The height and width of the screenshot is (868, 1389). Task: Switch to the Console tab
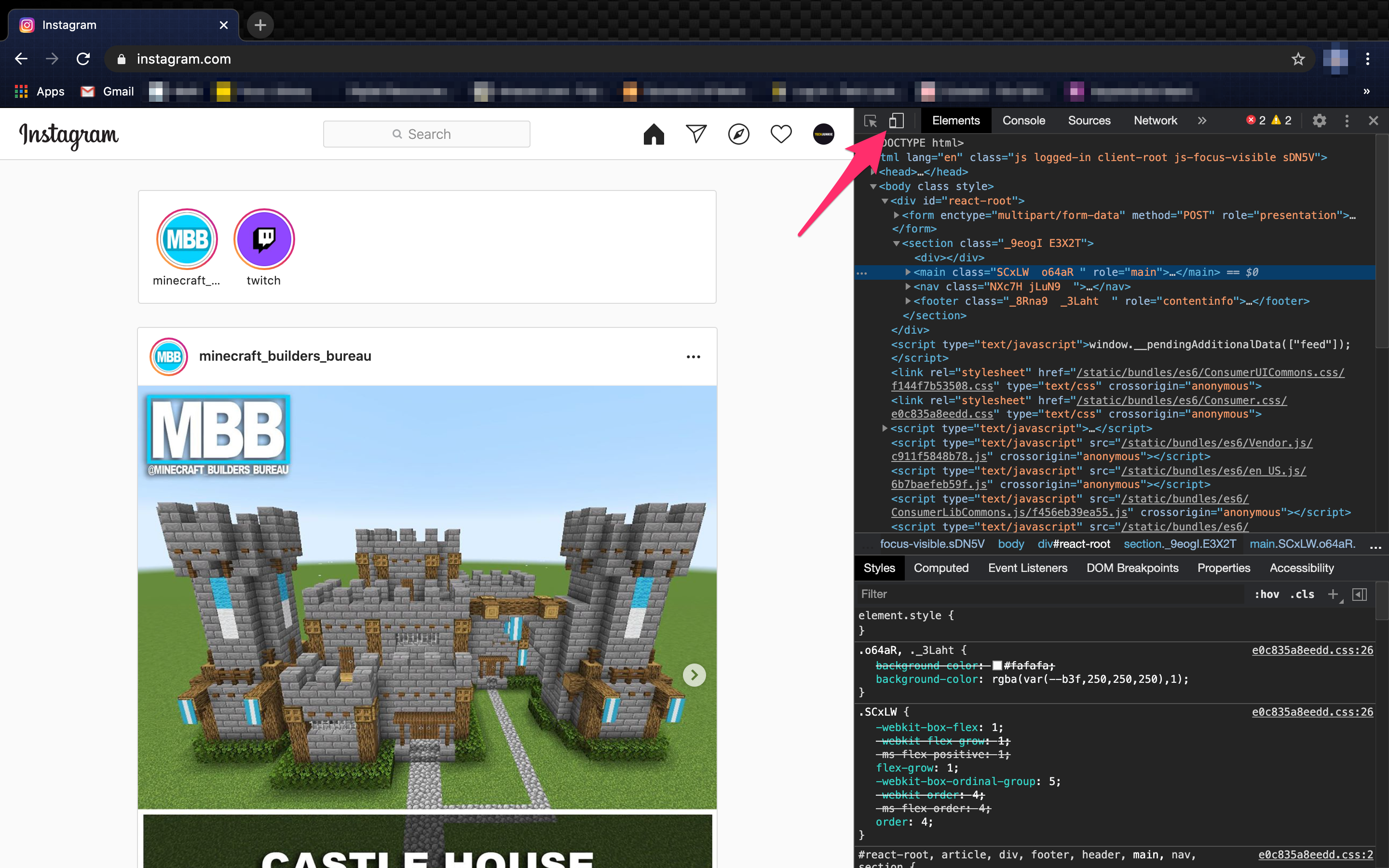coord(1023,121)
